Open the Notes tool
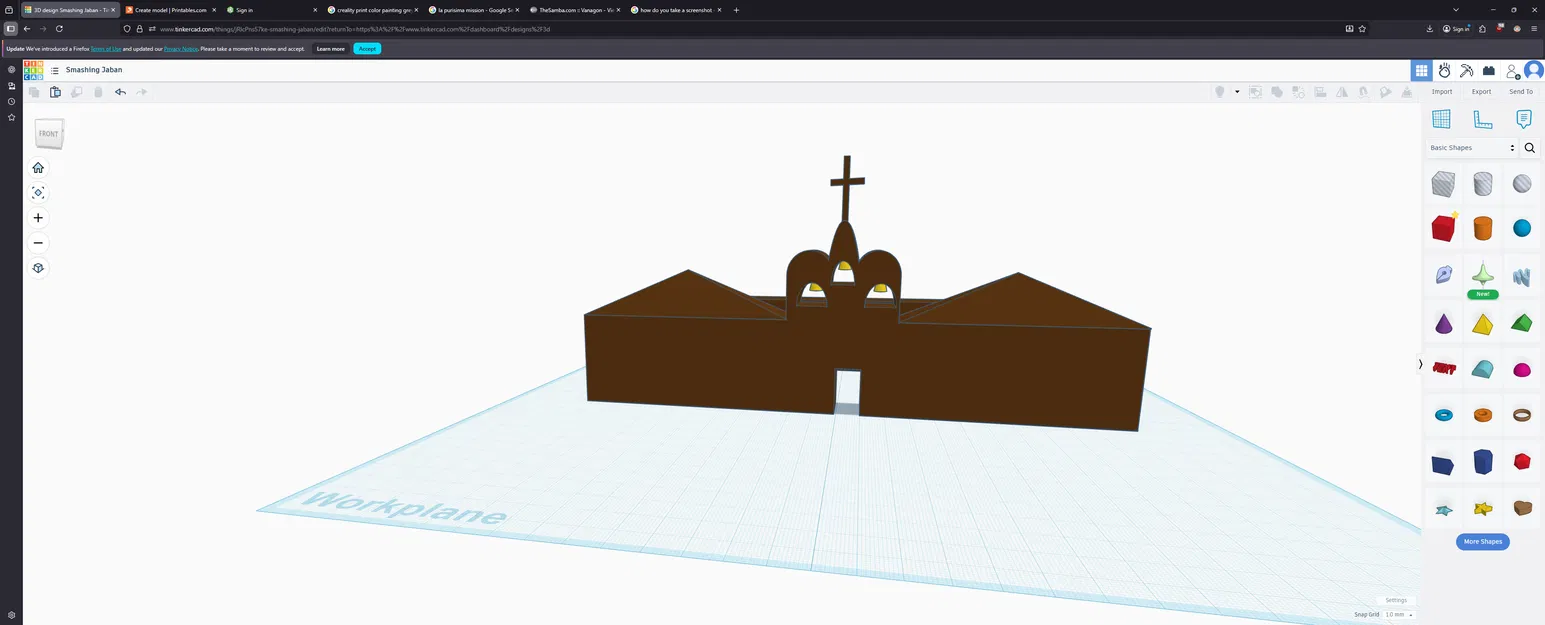1545x625 pixels. coord(1523,119)
